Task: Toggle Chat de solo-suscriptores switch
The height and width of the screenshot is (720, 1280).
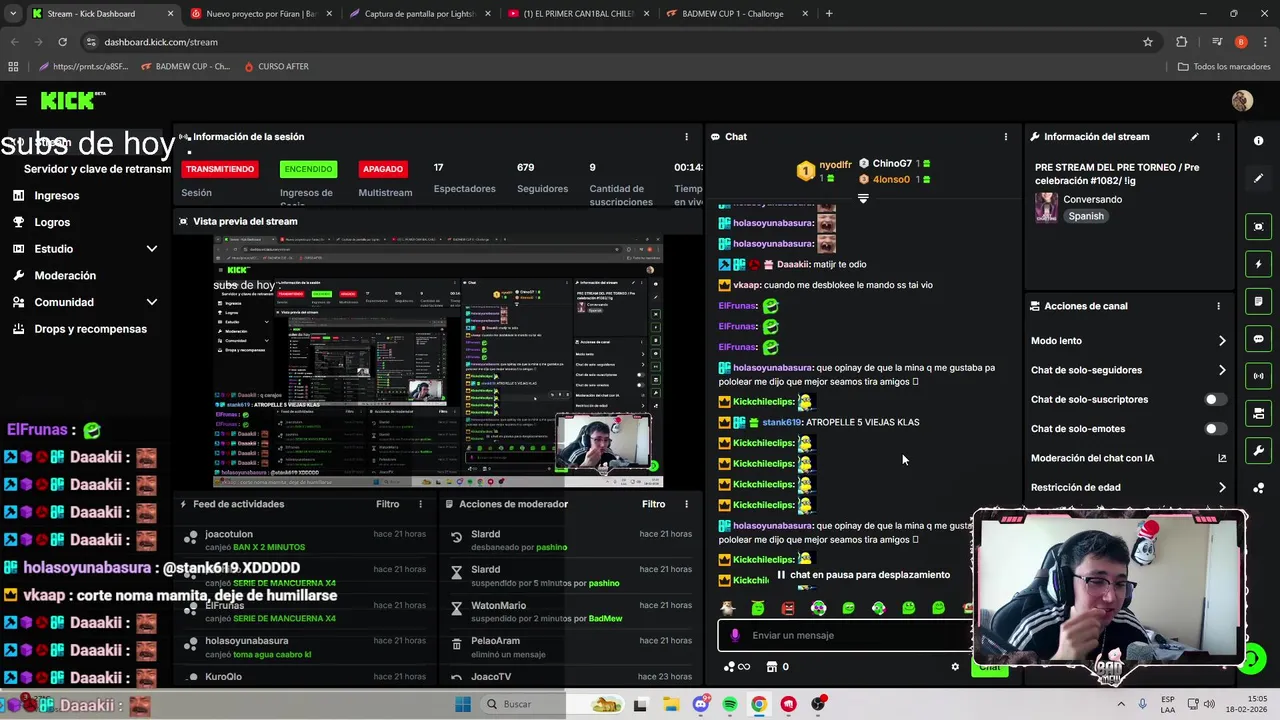Action: (x=1215, y=399)
